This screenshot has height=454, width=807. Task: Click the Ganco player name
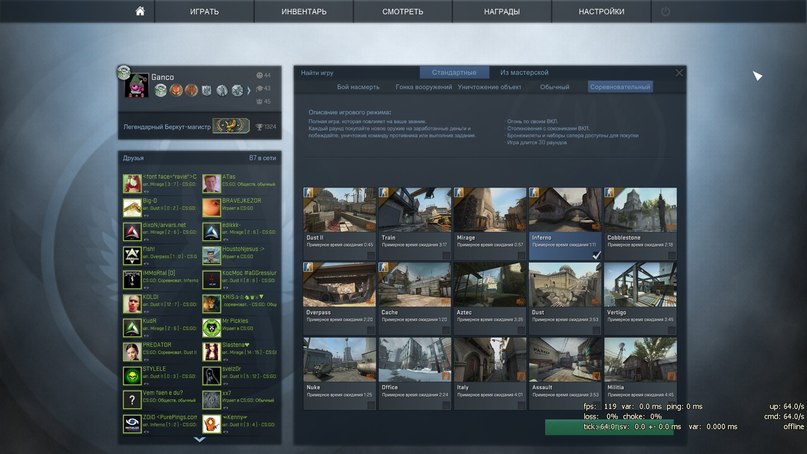[163, 77]
